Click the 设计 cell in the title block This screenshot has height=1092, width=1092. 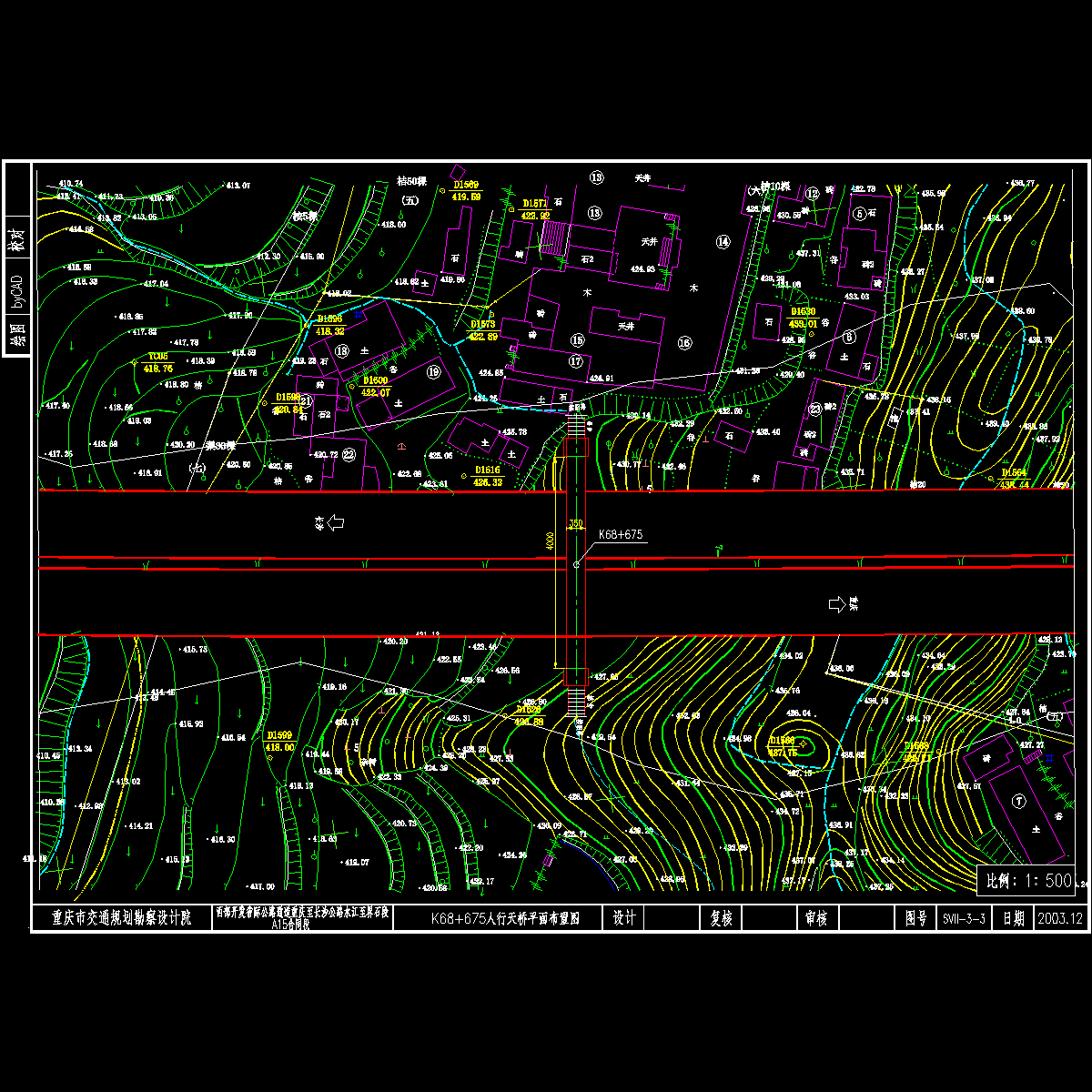(x=624, y=919)
